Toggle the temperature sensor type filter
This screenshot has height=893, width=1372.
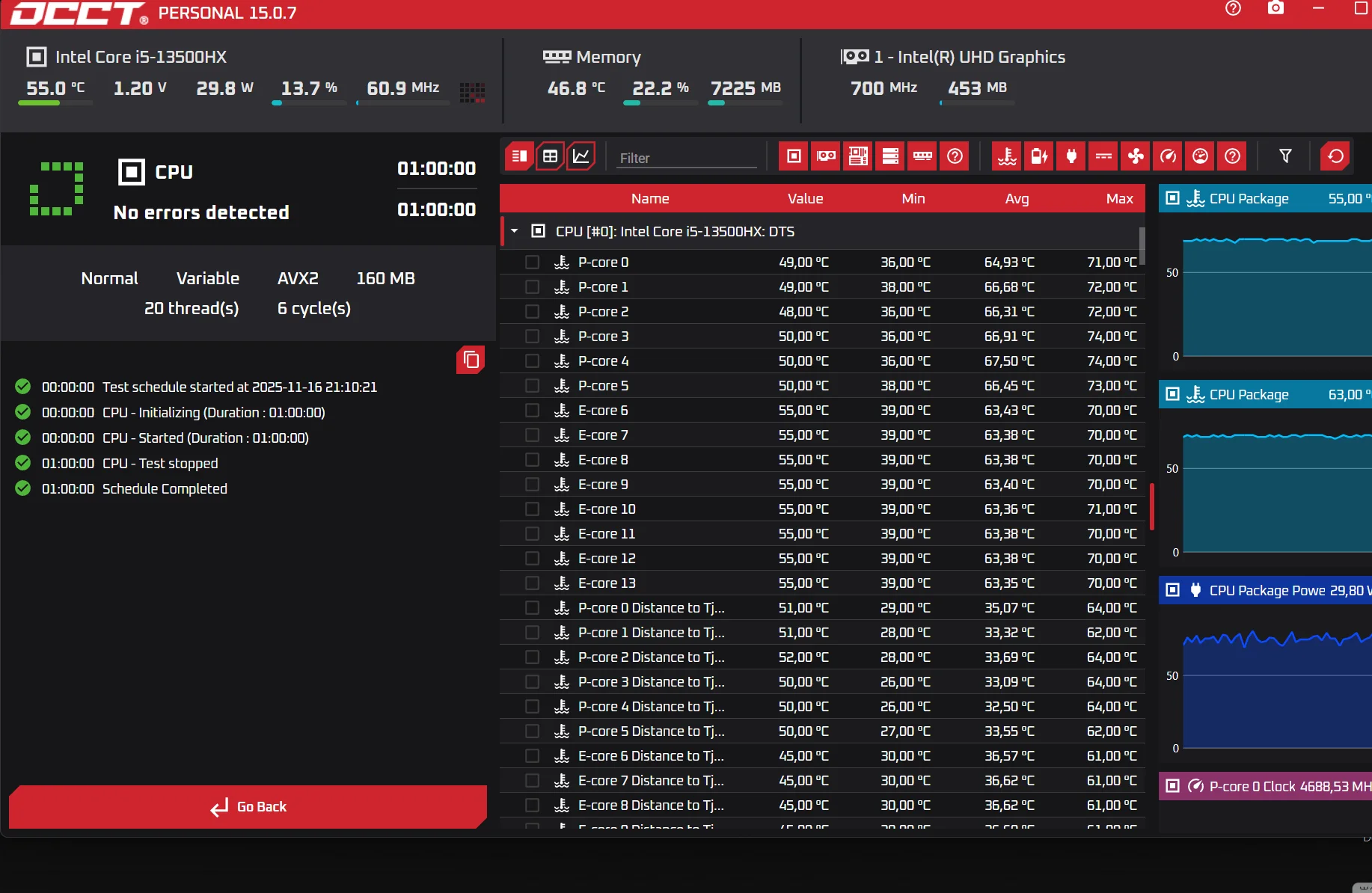1007,156
